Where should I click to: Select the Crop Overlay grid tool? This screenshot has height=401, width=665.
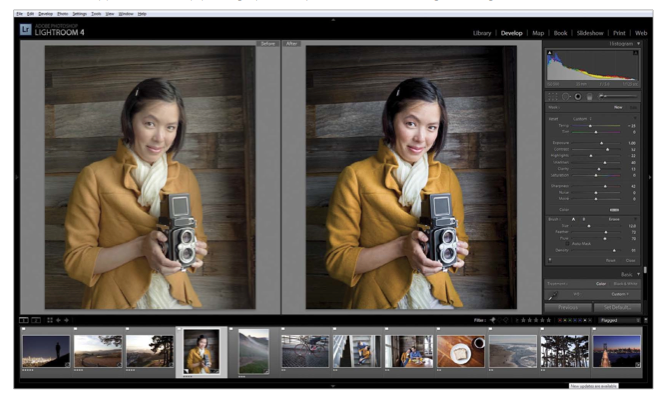553,97
